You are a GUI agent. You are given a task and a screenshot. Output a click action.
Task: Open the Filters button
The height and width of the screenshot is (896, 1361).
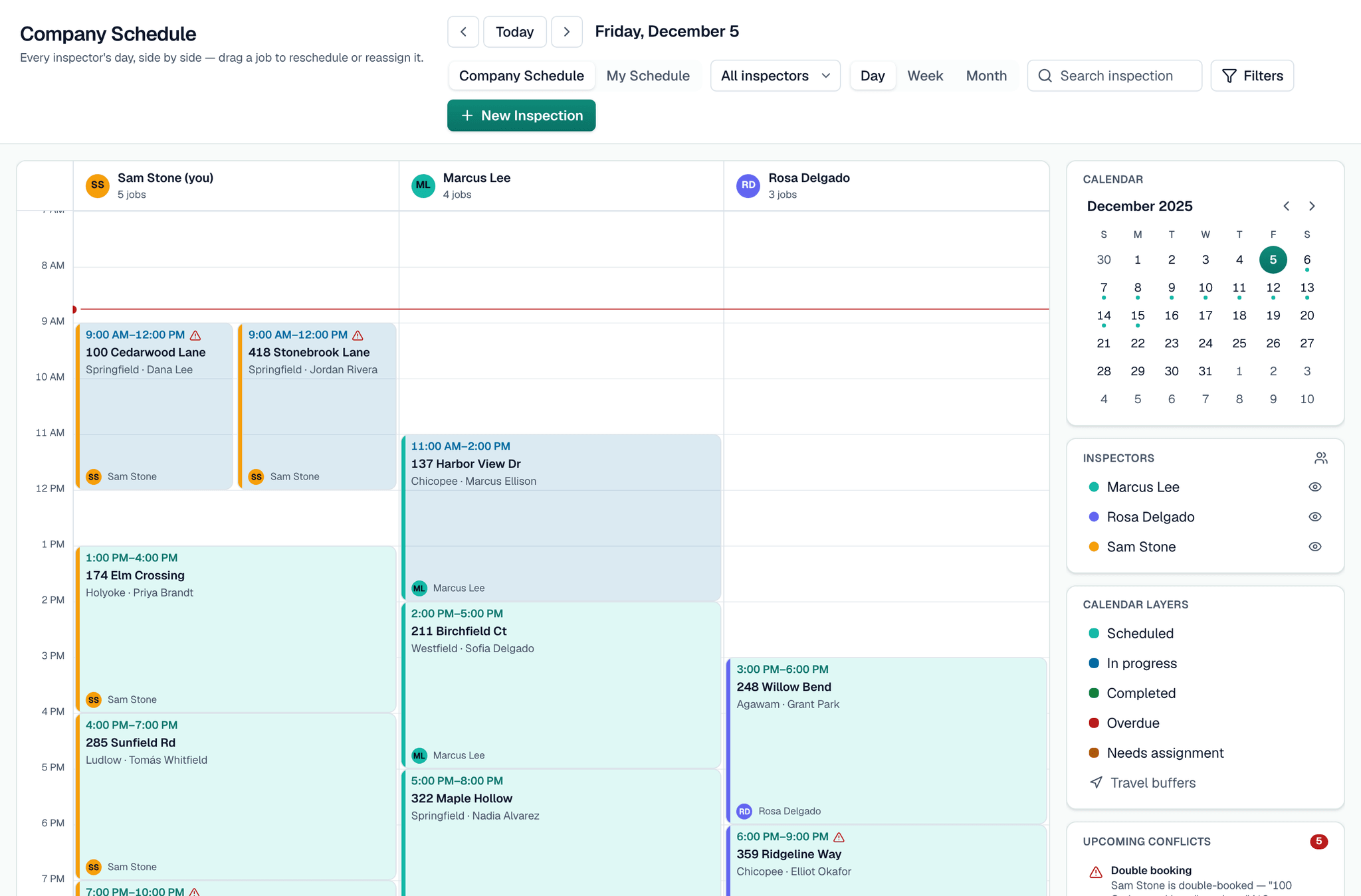click(1252, 76)
